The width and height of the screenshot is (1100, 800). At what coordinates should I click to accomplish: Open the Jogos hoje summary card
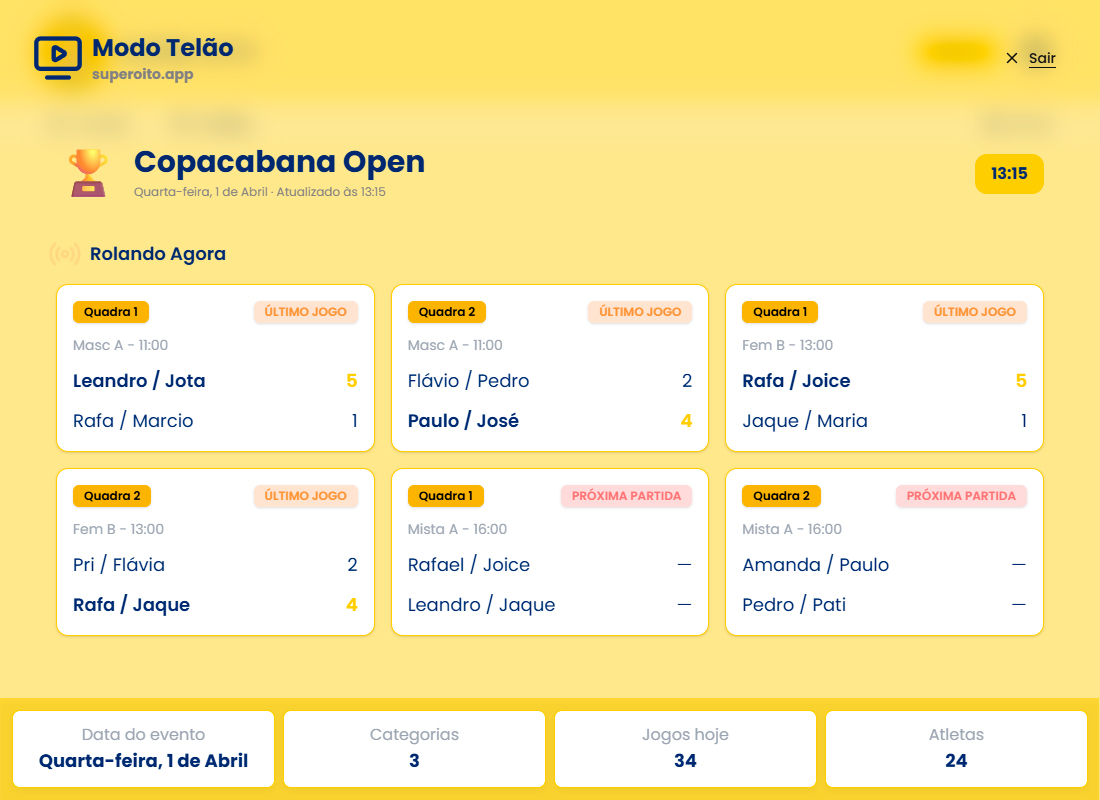point(685,748)
